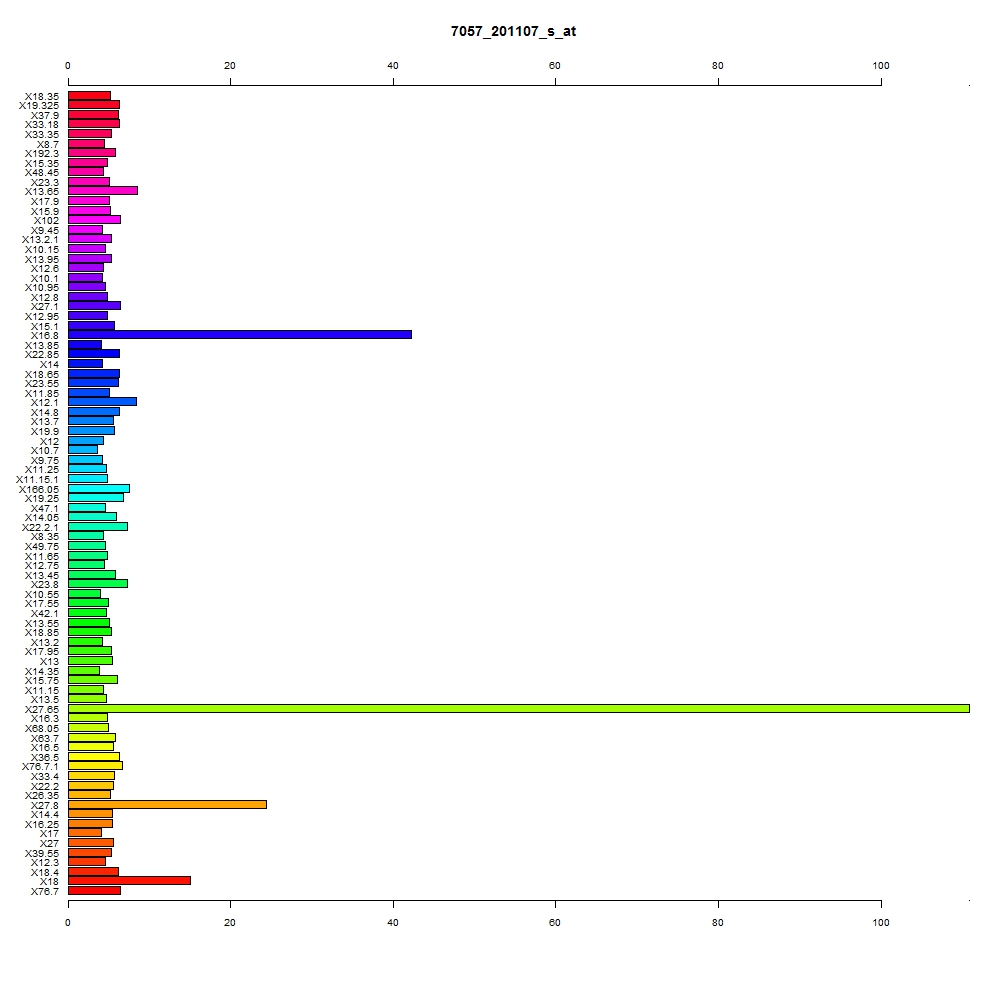Click the X14 label
This screenshot has height=1000, width=1000.
pyautogui.click(x=49, y=365)
